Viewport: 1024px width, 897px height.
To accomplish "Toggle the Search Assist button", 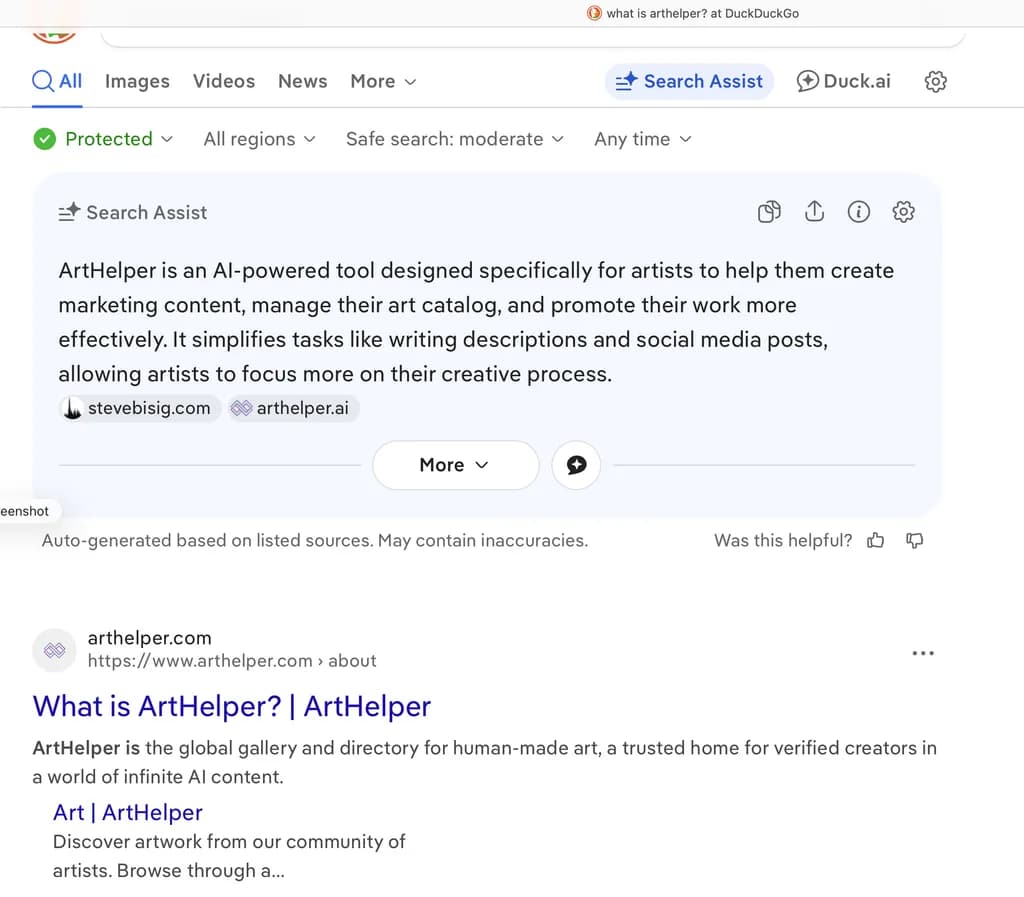I will pos(689,82).
